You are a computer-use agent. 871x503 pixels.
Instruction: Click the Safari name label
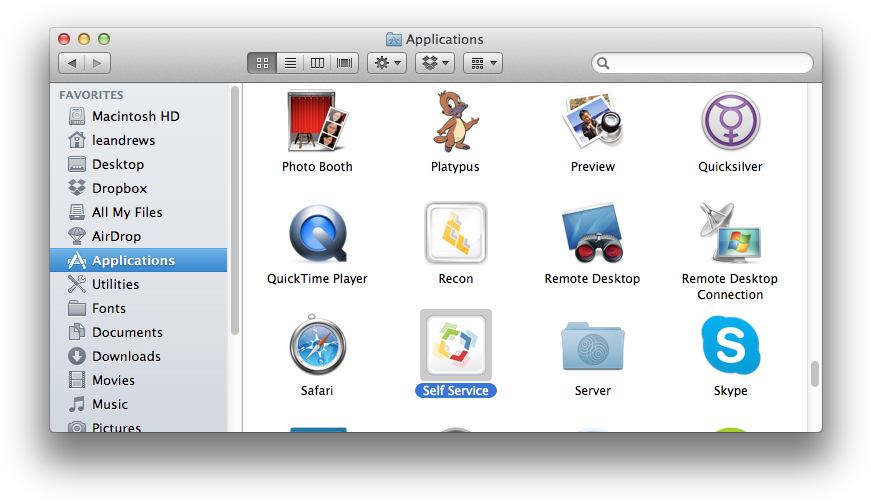(317, 391)
